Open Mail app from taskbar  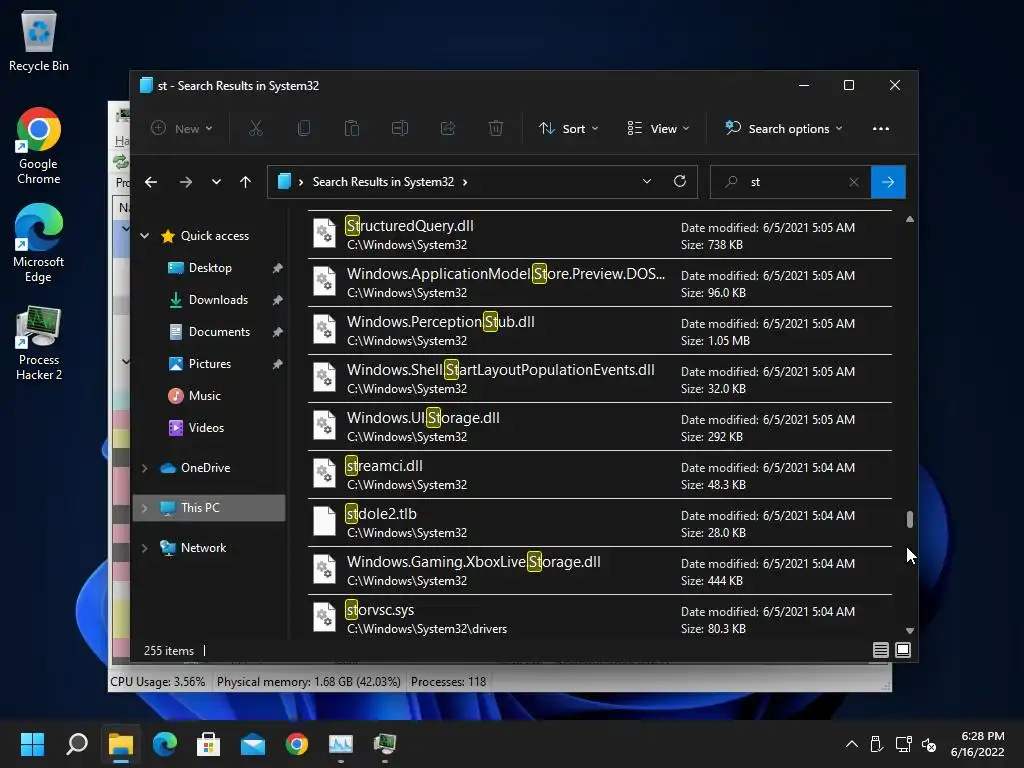tap(253, 744)
